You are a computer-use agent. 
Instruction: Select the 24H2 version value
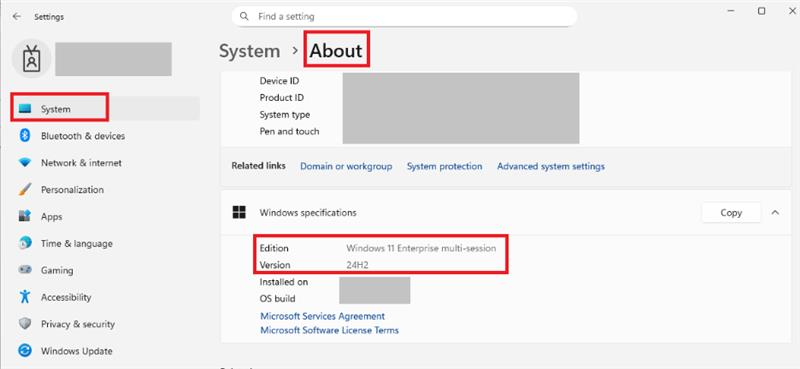357,265
